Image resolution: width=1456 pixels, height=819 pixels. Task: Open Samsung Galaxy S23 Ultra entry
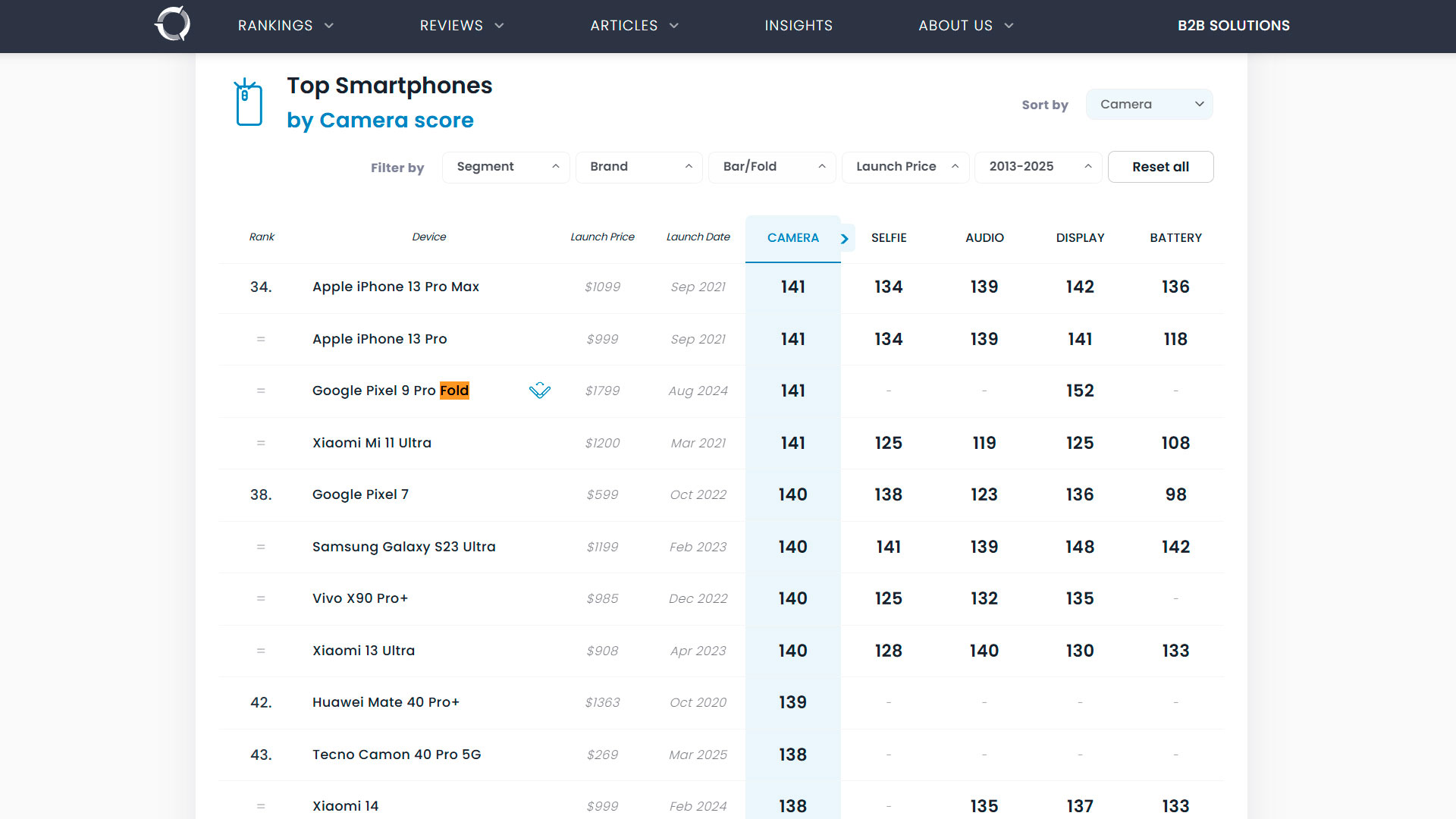[403, 547]
